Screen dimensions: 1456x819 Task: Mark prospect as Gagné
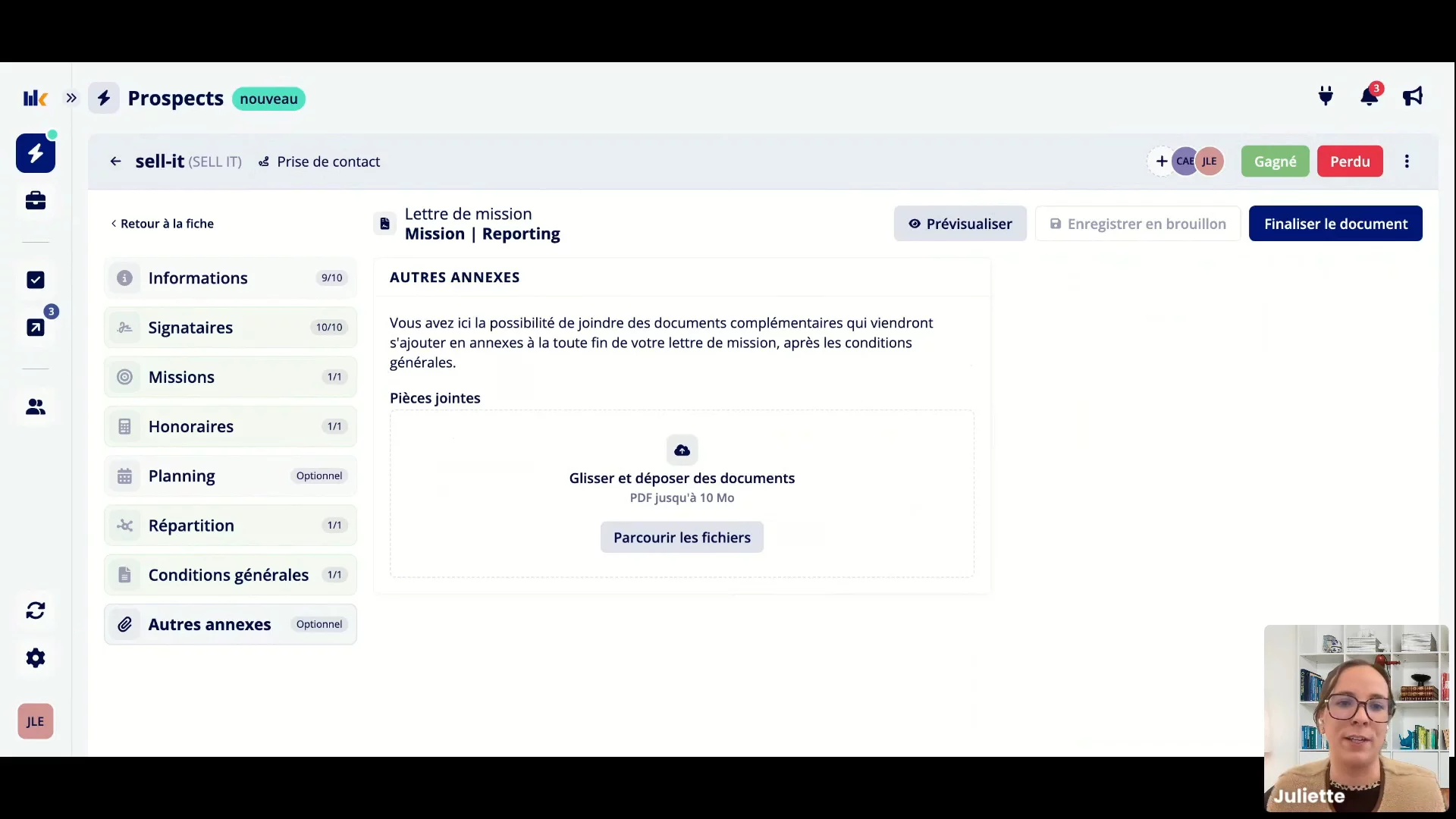click(1275, 162)
